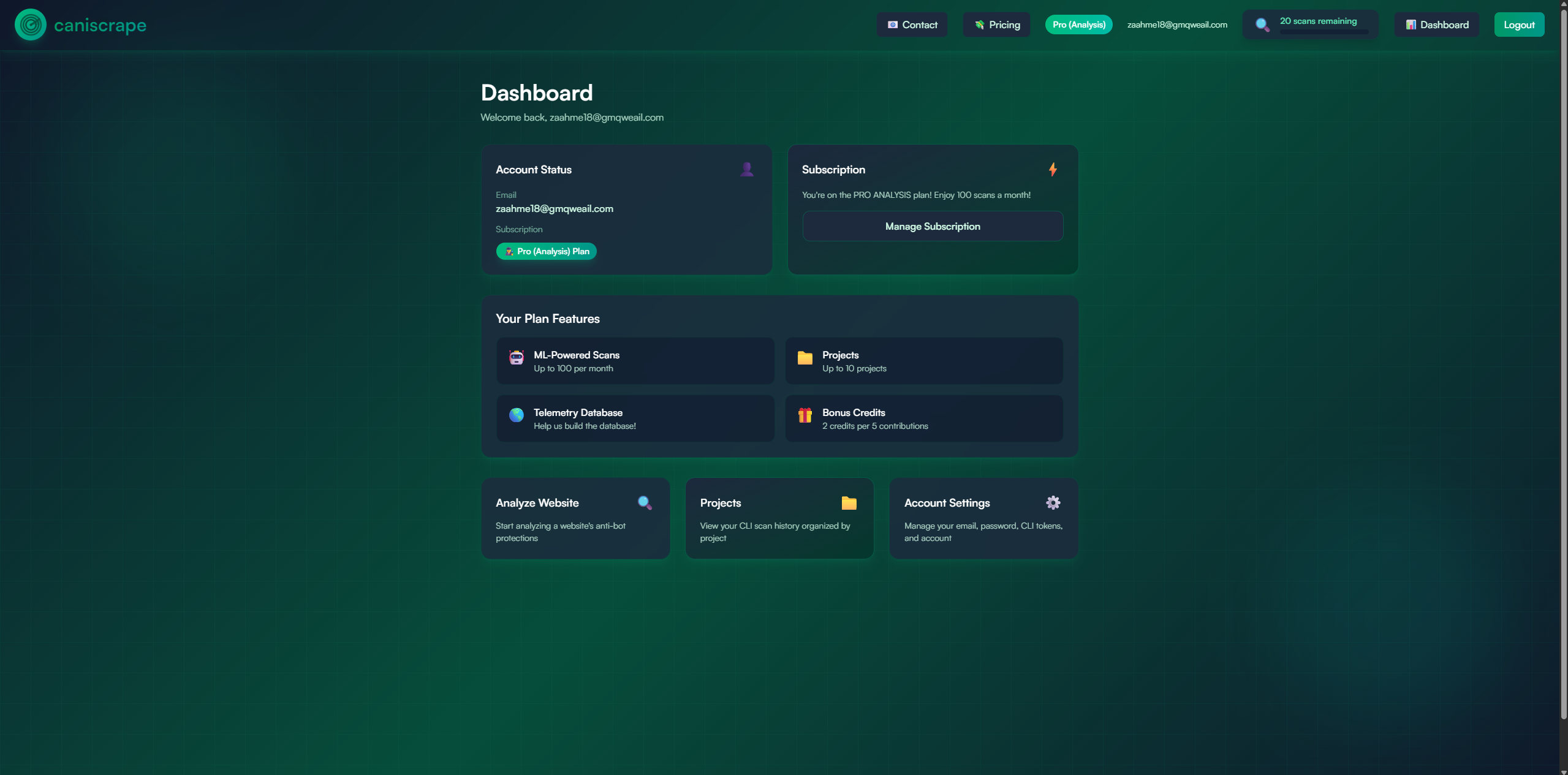Open Pricing from the top navigation
1568x775 pixels.
click(996, 25)
